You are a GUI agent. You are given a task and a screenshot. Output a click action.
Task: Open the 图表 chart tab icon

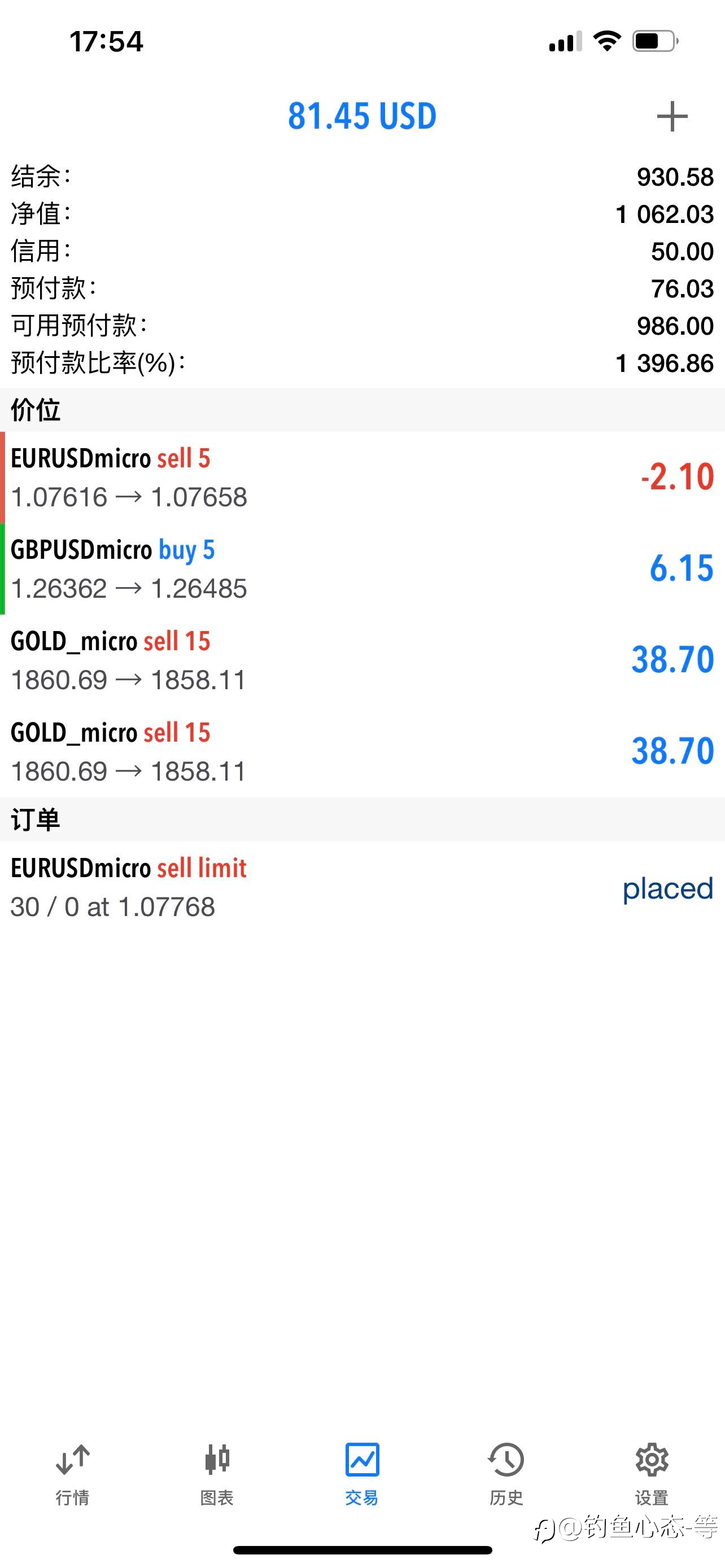tap(217, 1460)
